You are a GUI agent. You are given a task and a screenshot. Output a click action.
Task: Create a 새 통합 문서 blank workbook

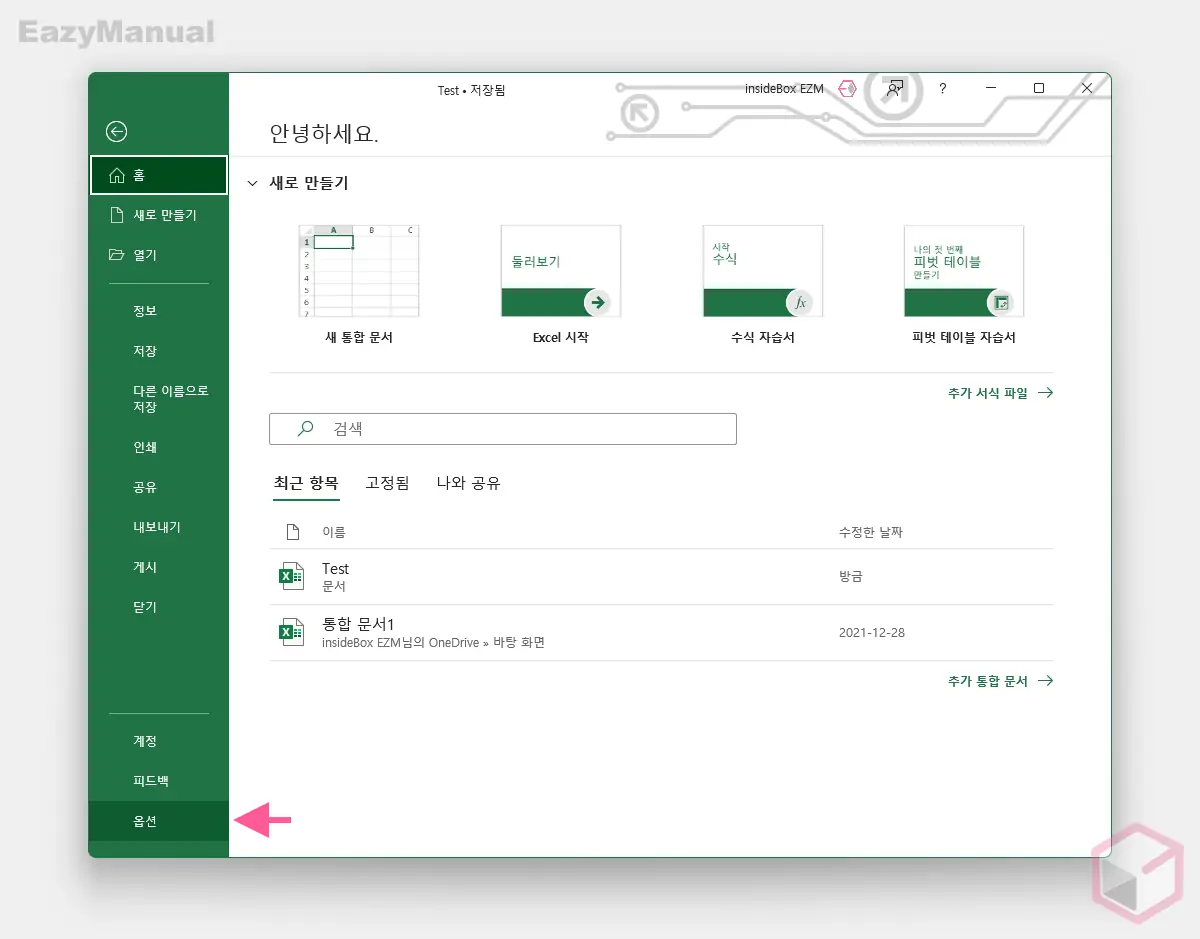pos(359,285)
